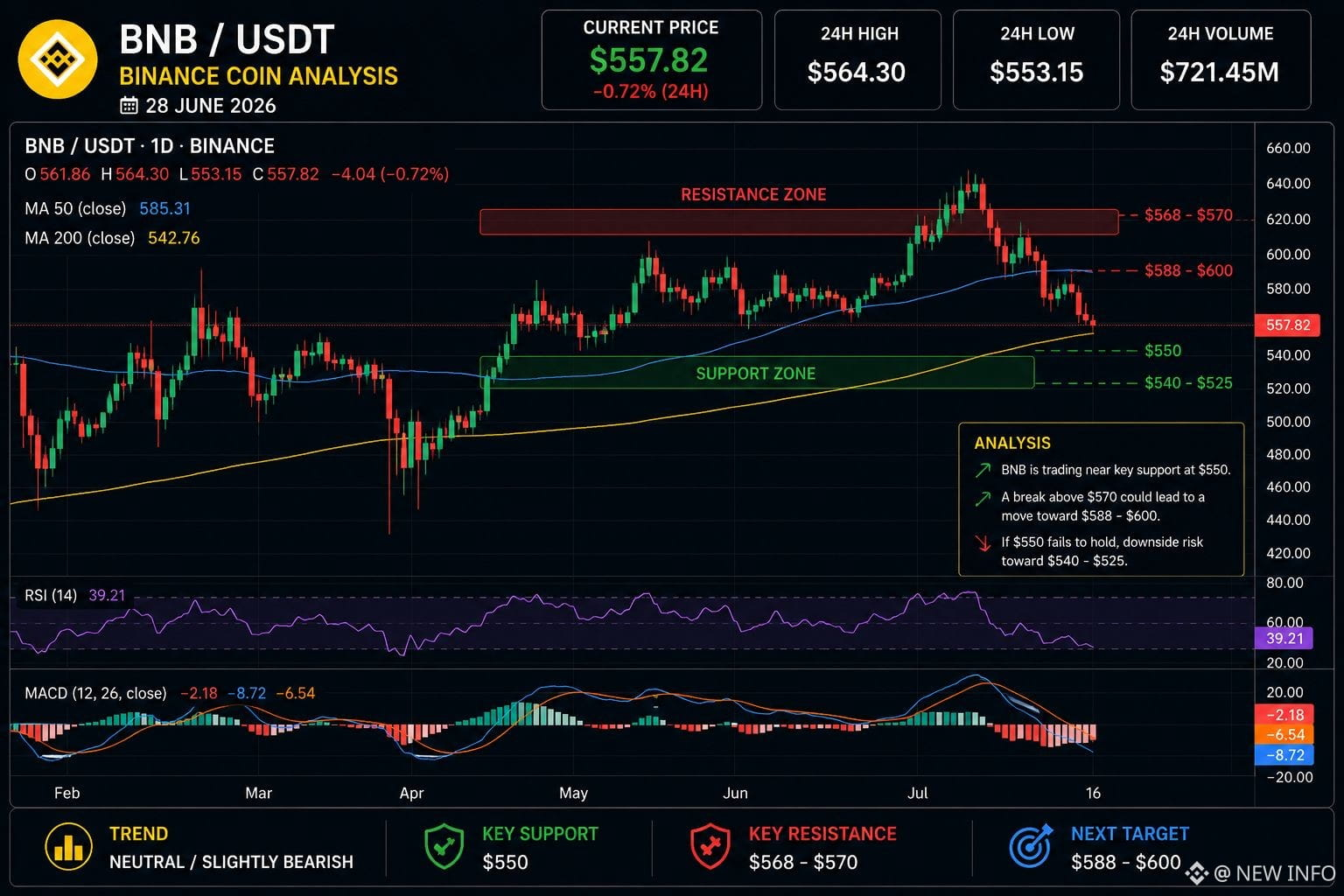Click the blue −8.72 MACD tag on the axis
Image resolution: width=1344 pixels, height=896 pixels.
coord(1284,755)
